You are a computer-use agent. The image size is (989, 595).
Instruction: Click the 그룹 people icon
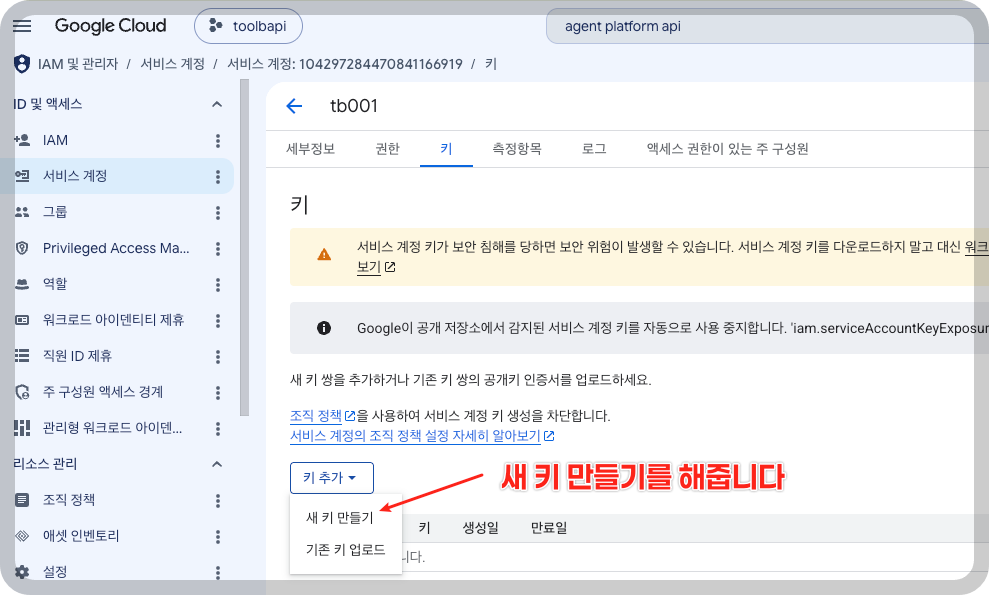(22, 212)
